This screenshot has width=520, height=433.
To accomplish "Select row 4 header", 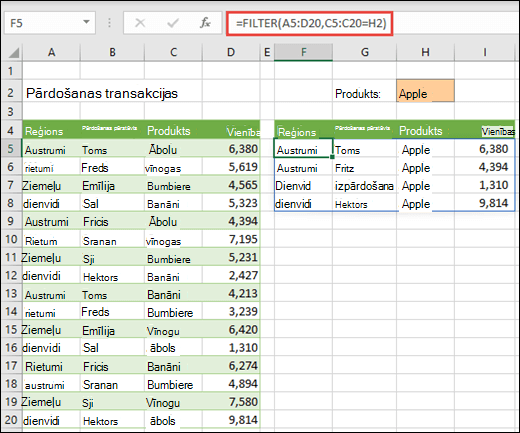I will coord(11,130).
